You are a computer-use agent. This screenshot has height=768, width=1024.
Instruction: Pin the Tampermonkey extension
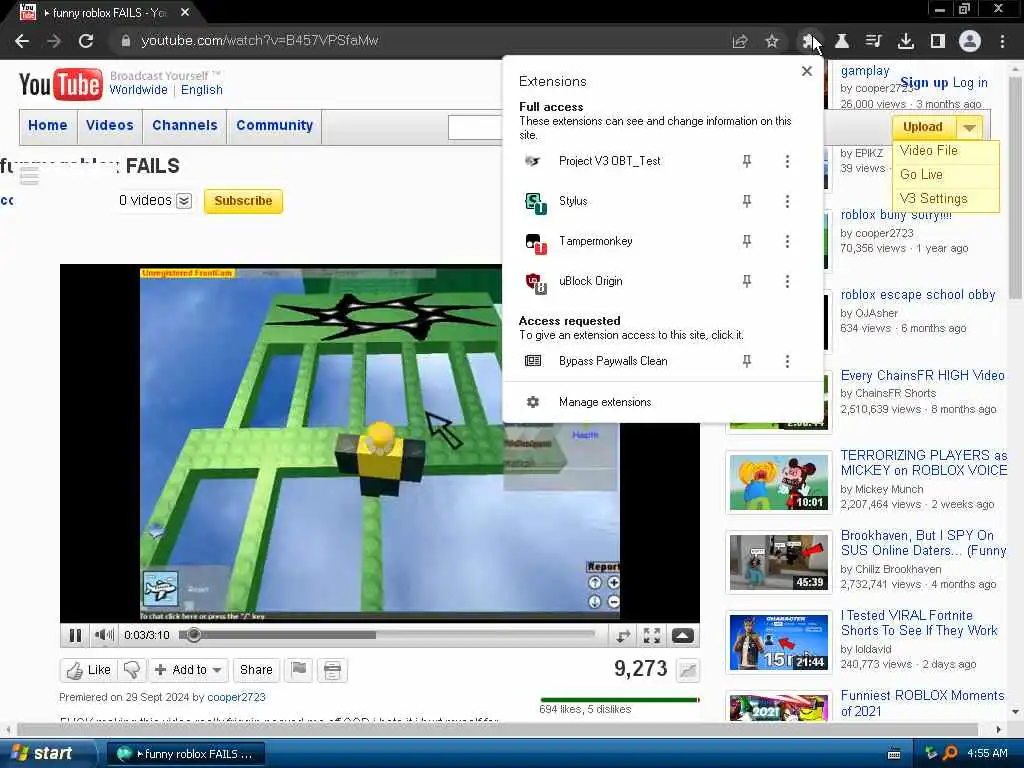tap(746, 241)
